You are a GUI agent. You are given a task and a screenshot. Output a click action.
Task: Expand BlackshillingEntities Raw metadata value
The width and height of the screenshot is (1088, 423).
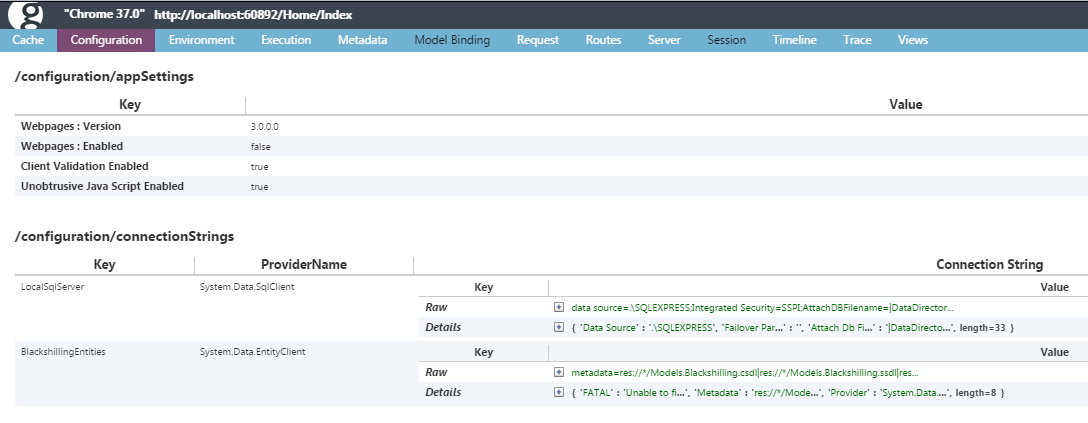pos(559,372)
